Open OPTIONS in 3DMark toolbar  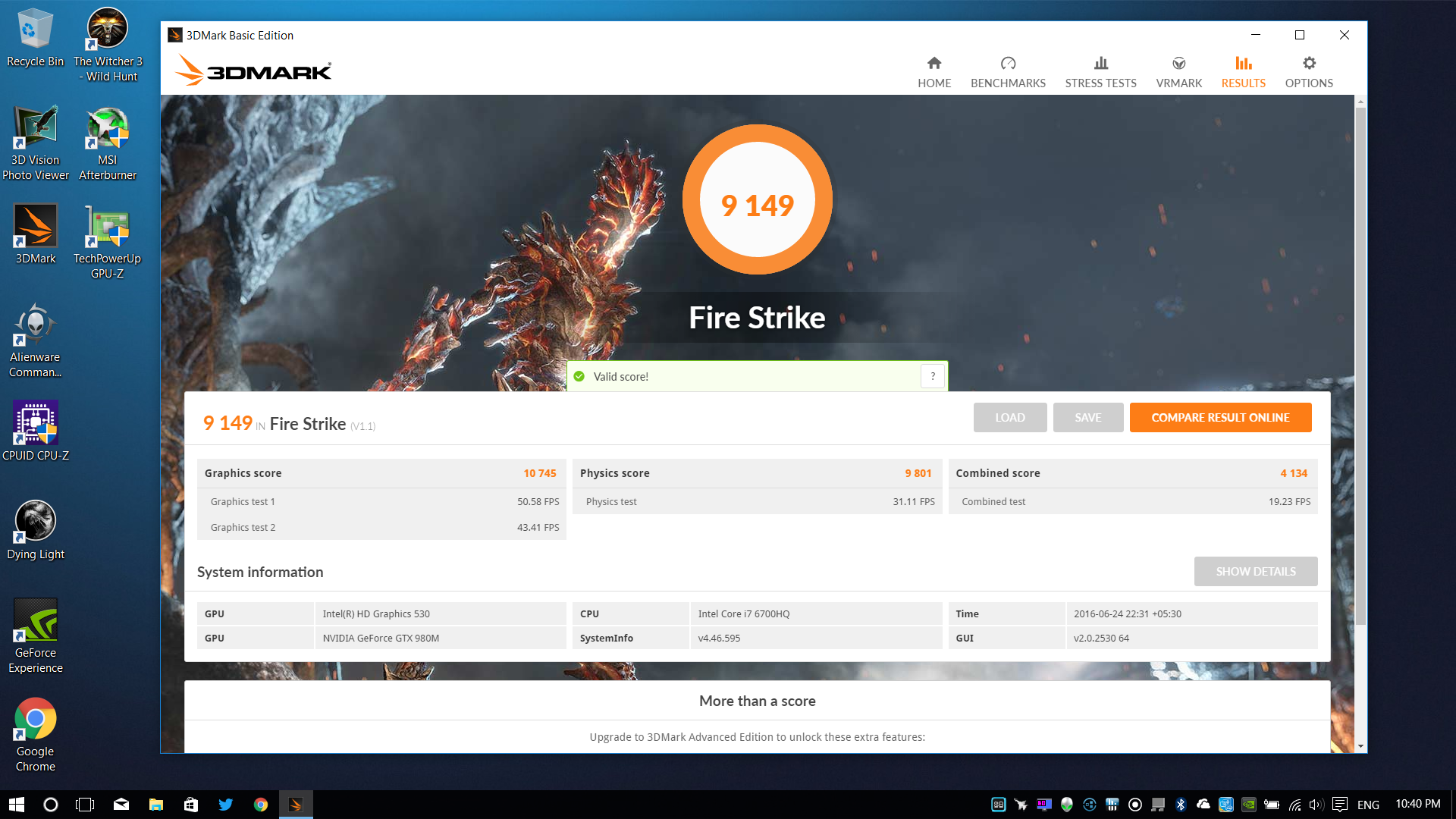coord(1308,71)
